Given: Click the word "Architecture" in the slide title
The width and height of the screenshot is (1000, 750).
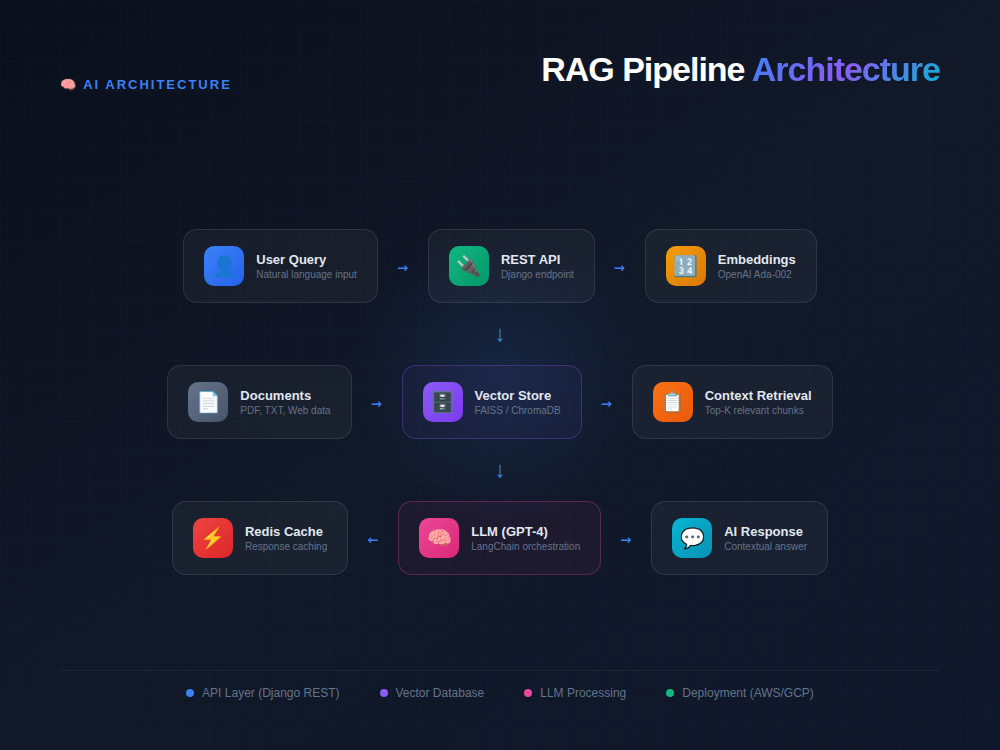Looking at the screenshot, I should [x=846, y=70].
